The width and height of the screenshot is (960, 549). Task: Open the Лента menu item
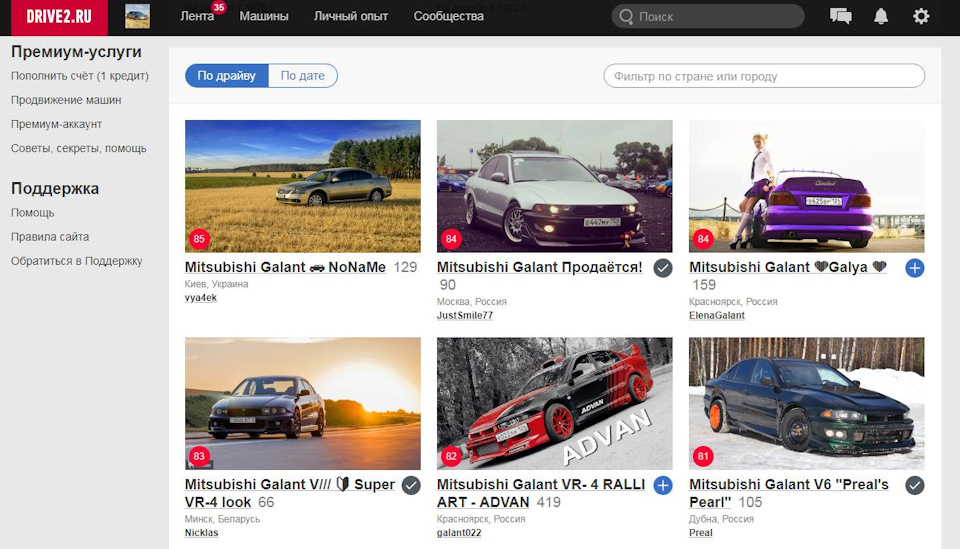coord(197,17)
